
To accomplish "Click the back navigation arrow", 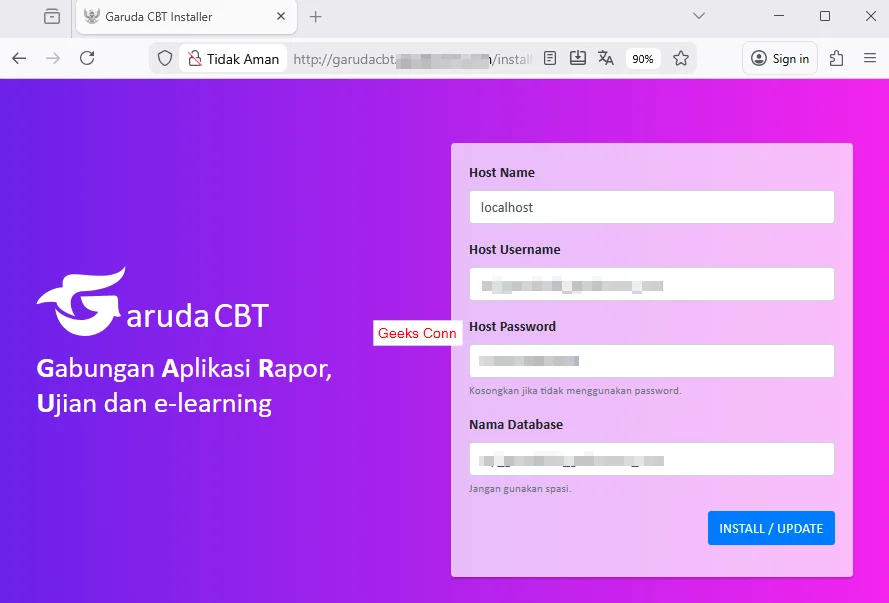I will [x=18, y=58].
